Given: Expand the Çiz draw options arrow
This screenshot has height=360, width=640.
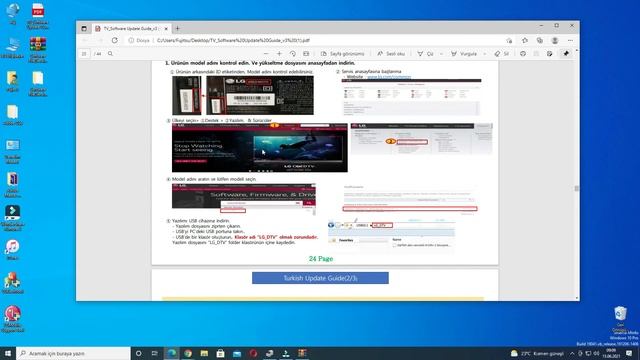Looking at the screenshot, I should point(441,53).
